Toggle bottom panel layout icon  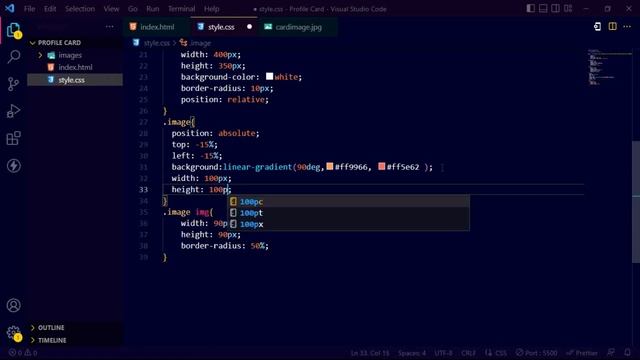(x=543, y=9)
